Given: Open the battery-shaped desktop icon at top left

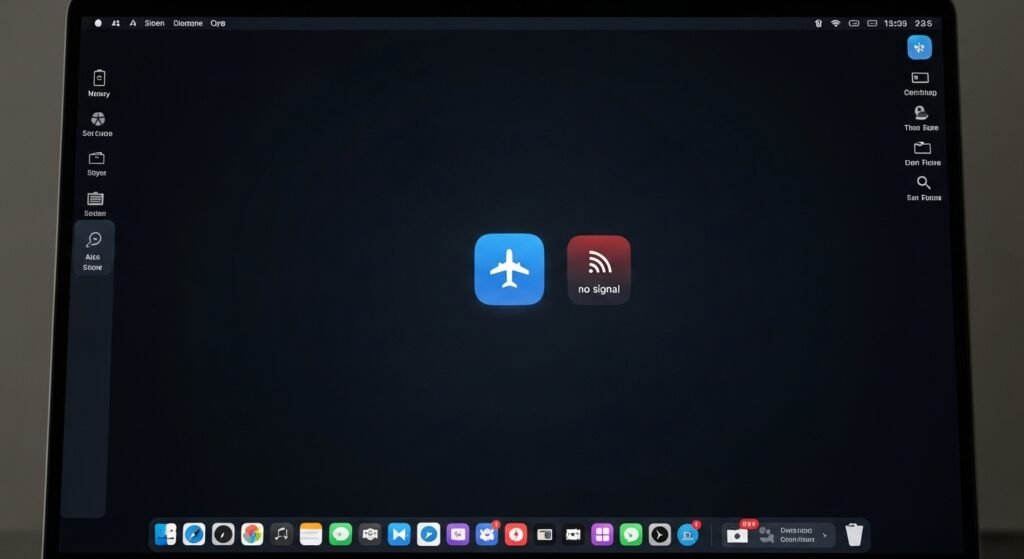Looking at the screenshot, I should (x=98, y=78).
